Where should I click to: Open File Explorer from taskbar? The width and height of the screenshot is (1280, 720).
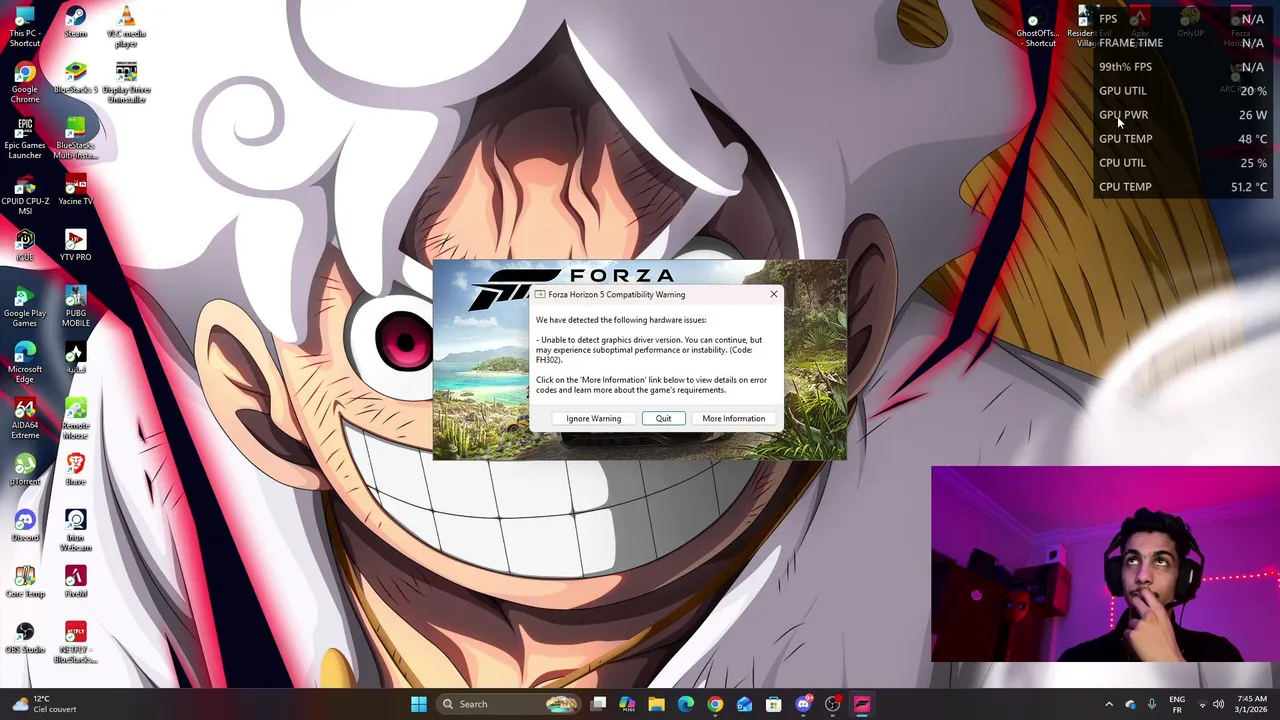pos(656,704)
